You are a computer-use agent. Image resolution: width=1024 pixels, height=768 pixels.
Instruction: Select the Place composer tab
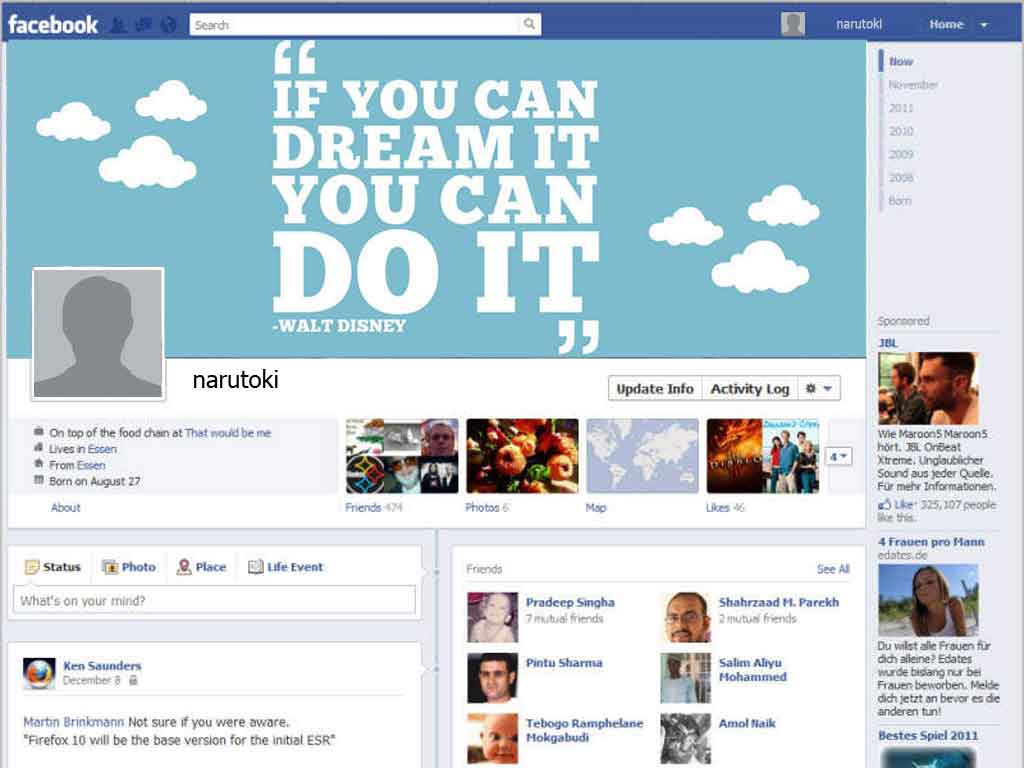(201, 567)
